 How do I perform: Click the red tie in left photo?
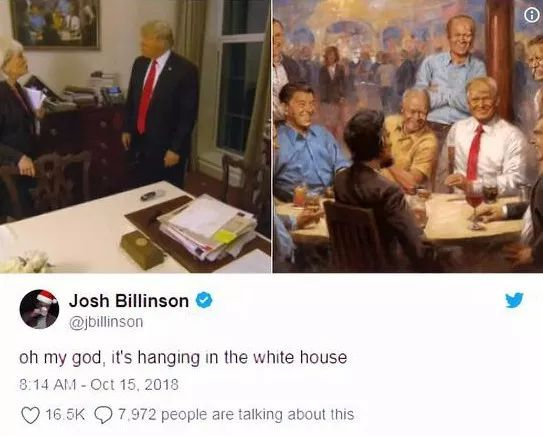point(146,97)
